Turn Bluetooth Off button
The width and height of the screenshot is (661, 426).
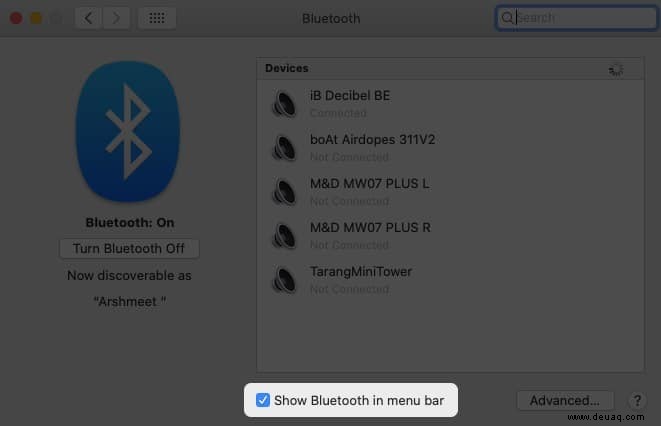point(129,249)
